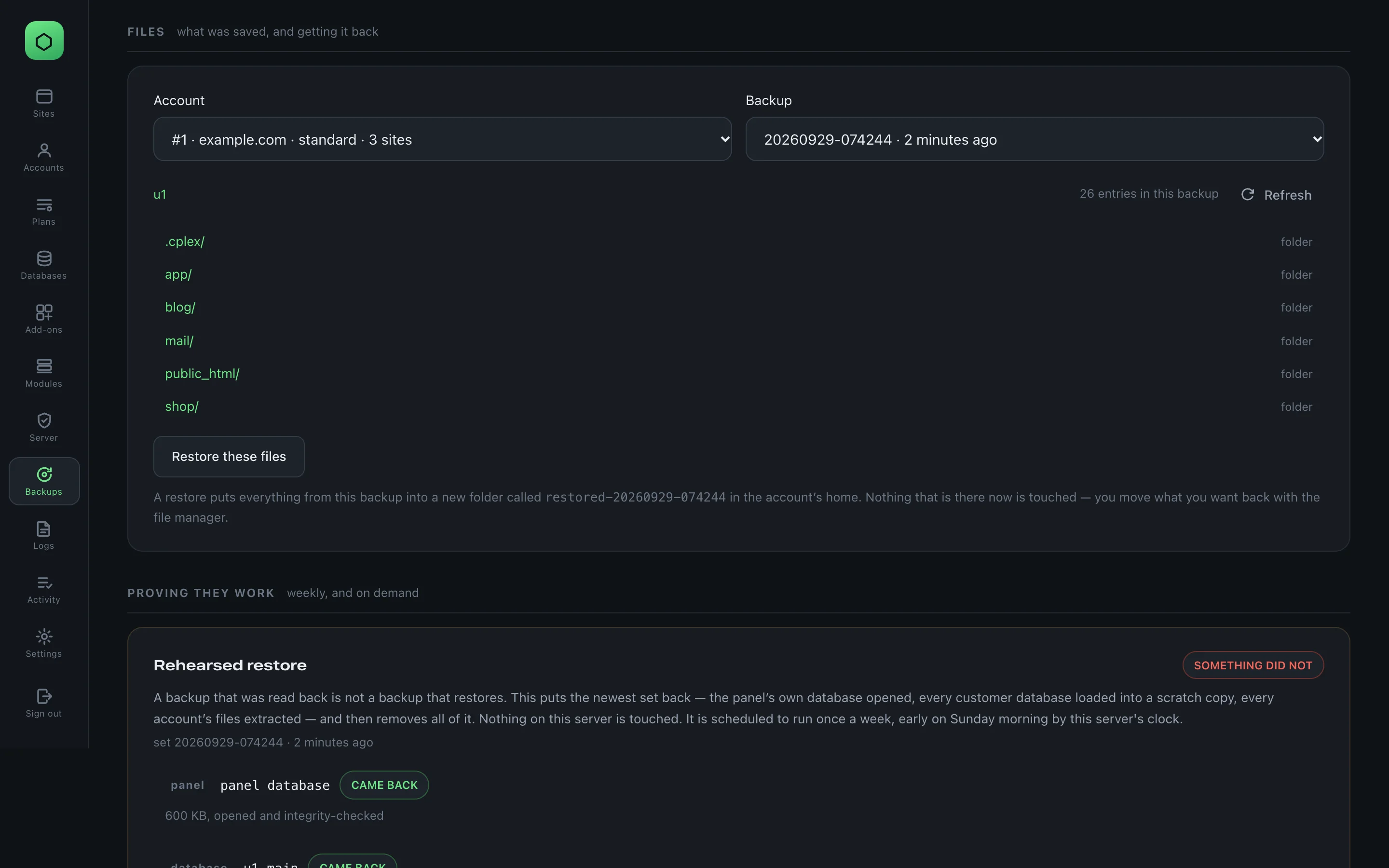Image resolution: width=1389 pixels, height=868 pixels.
Task: Click the "PROVING THEY WORK" section heading
Action: tap(201, 593)
